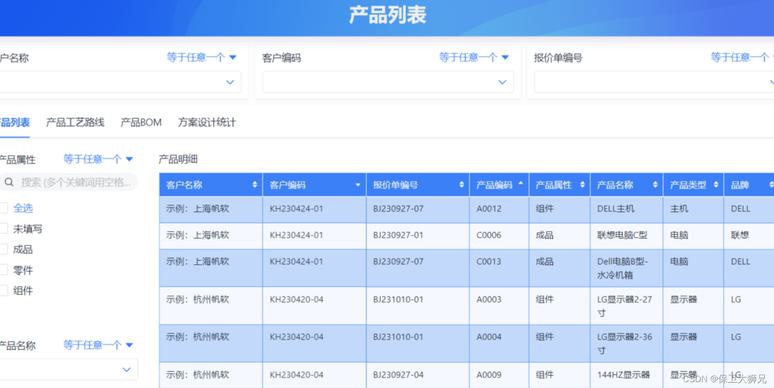Tick the 成品 checkbox
Image resolution: width=774 pixels, height=388 pixels.
point(3,249)
